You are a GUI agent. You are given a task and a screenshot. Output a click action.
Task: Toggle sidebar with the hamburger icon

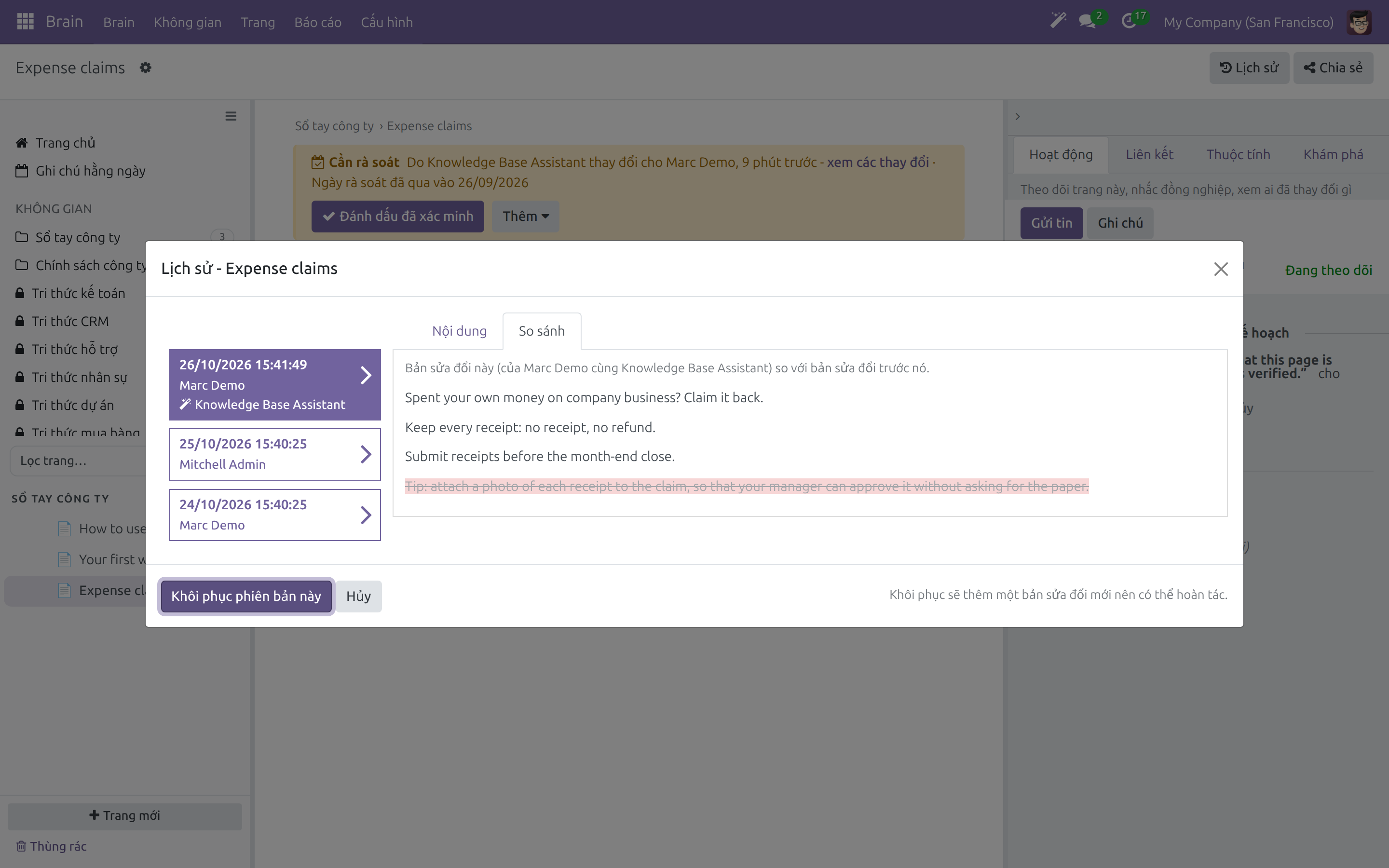point(231,117)
